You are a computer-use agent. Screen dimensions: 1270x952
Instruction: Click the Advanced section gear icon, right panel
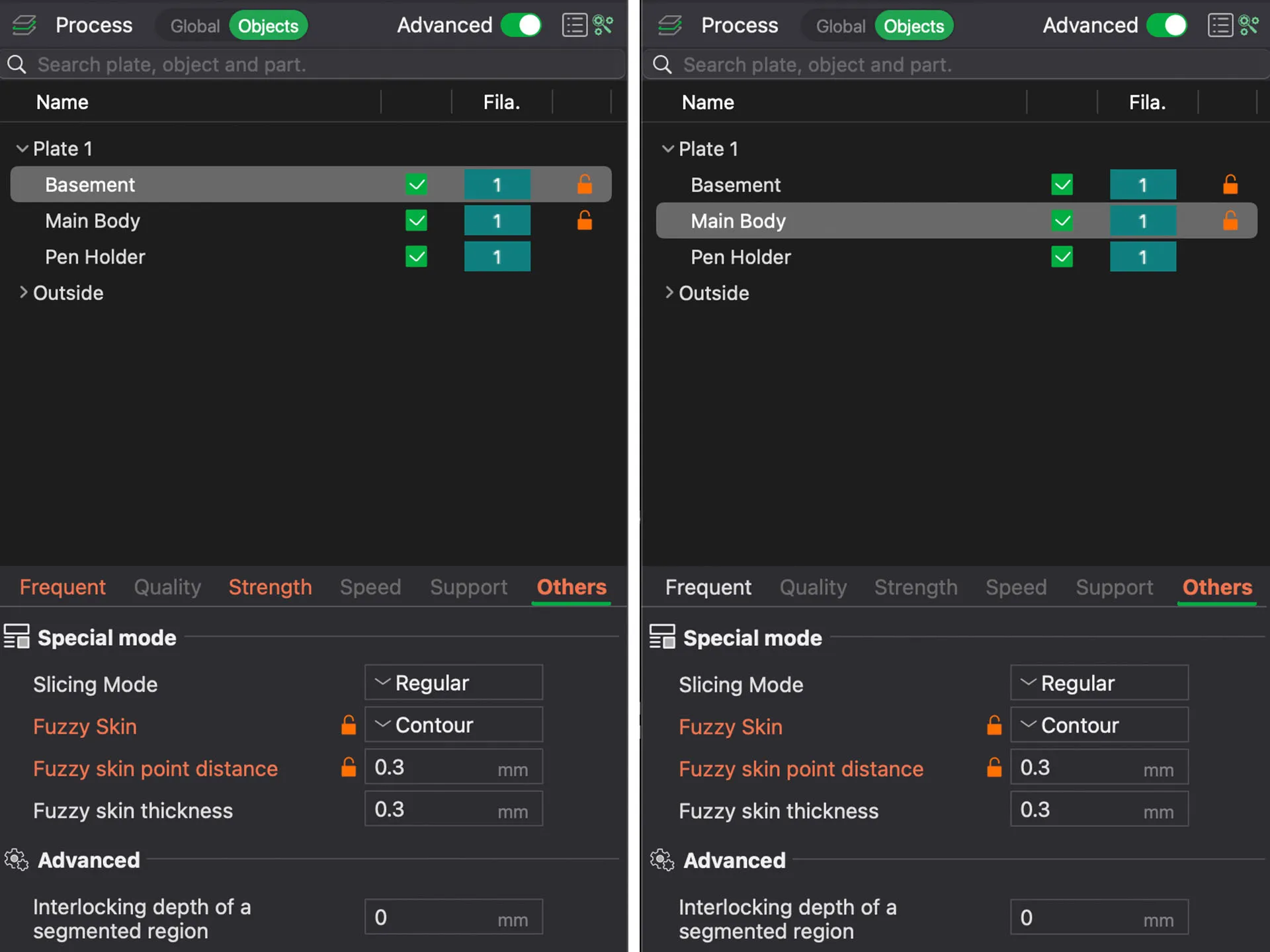662,859
